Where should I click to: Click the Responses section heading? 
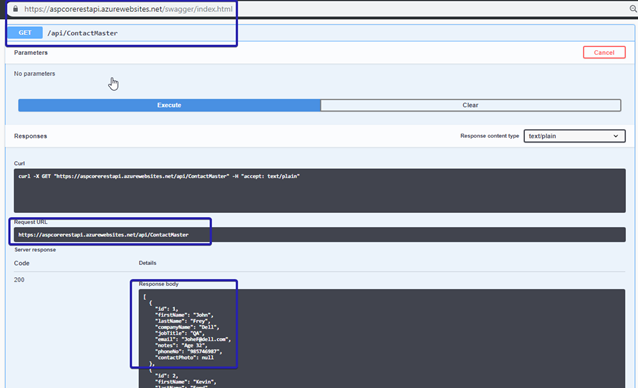pyautogui.click(x=31, y=136)
